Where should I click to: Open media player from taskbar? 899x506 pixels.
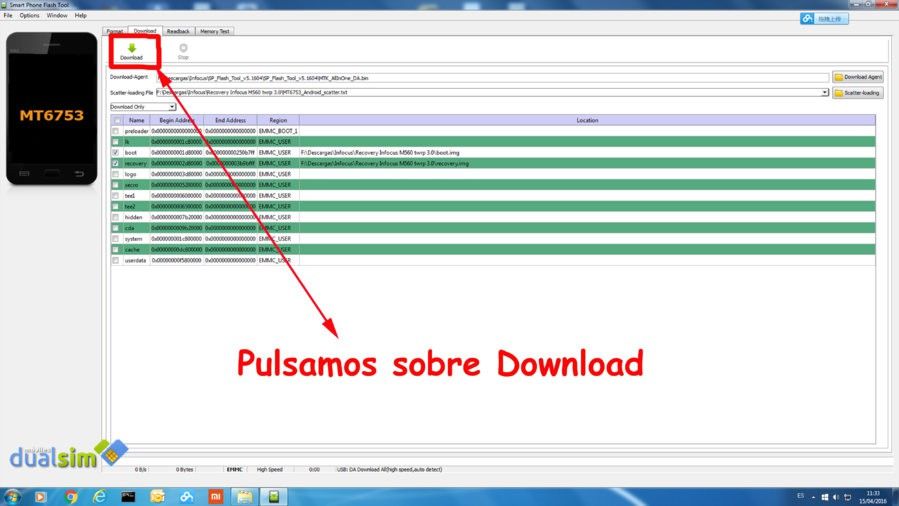pyautogui.click(x=40, y=497)
